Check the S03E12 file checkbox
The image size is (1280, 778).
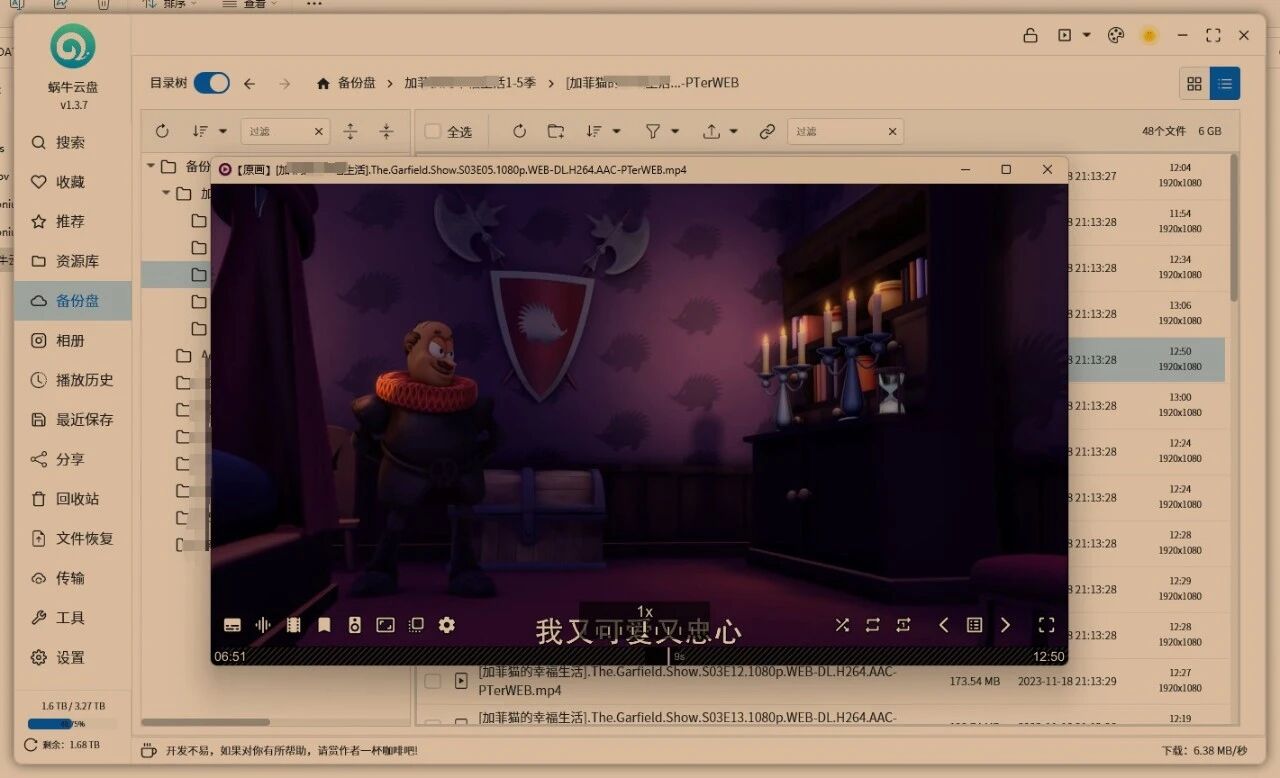(433, 681)
